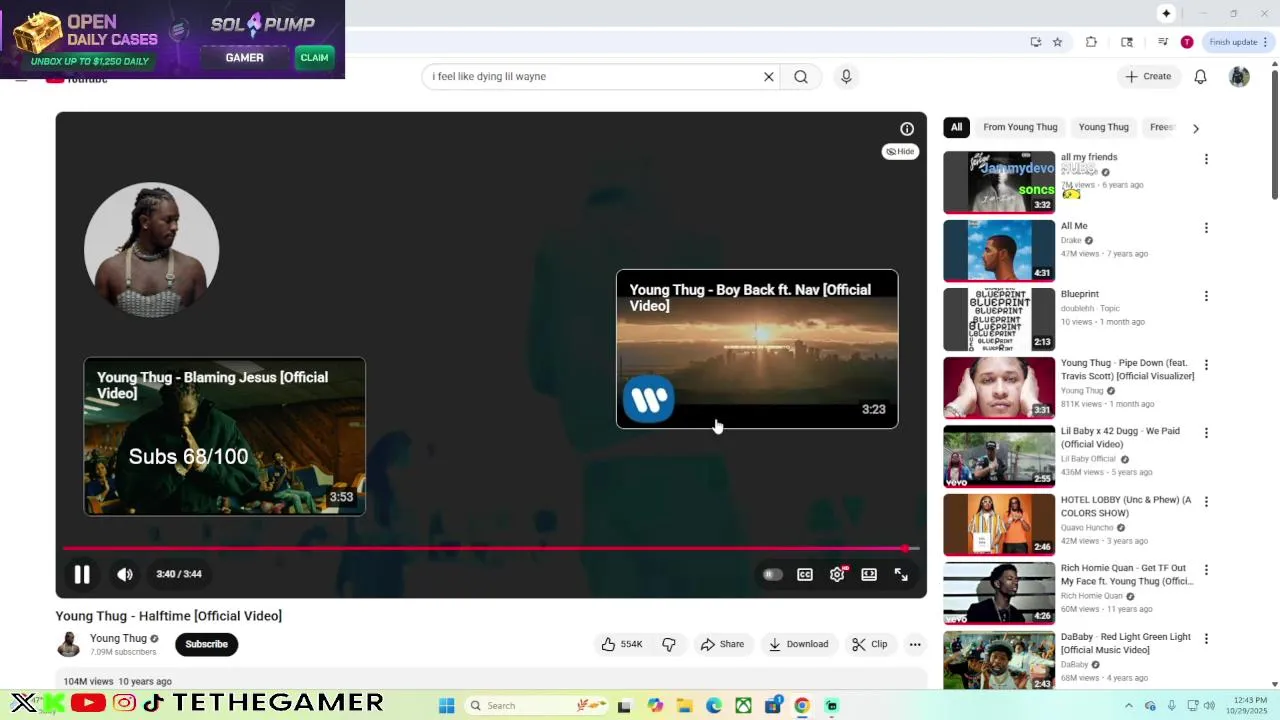This screenshot has height=720, width=1280.
Task: Install page as app icon
Action: click(1036, 42)
